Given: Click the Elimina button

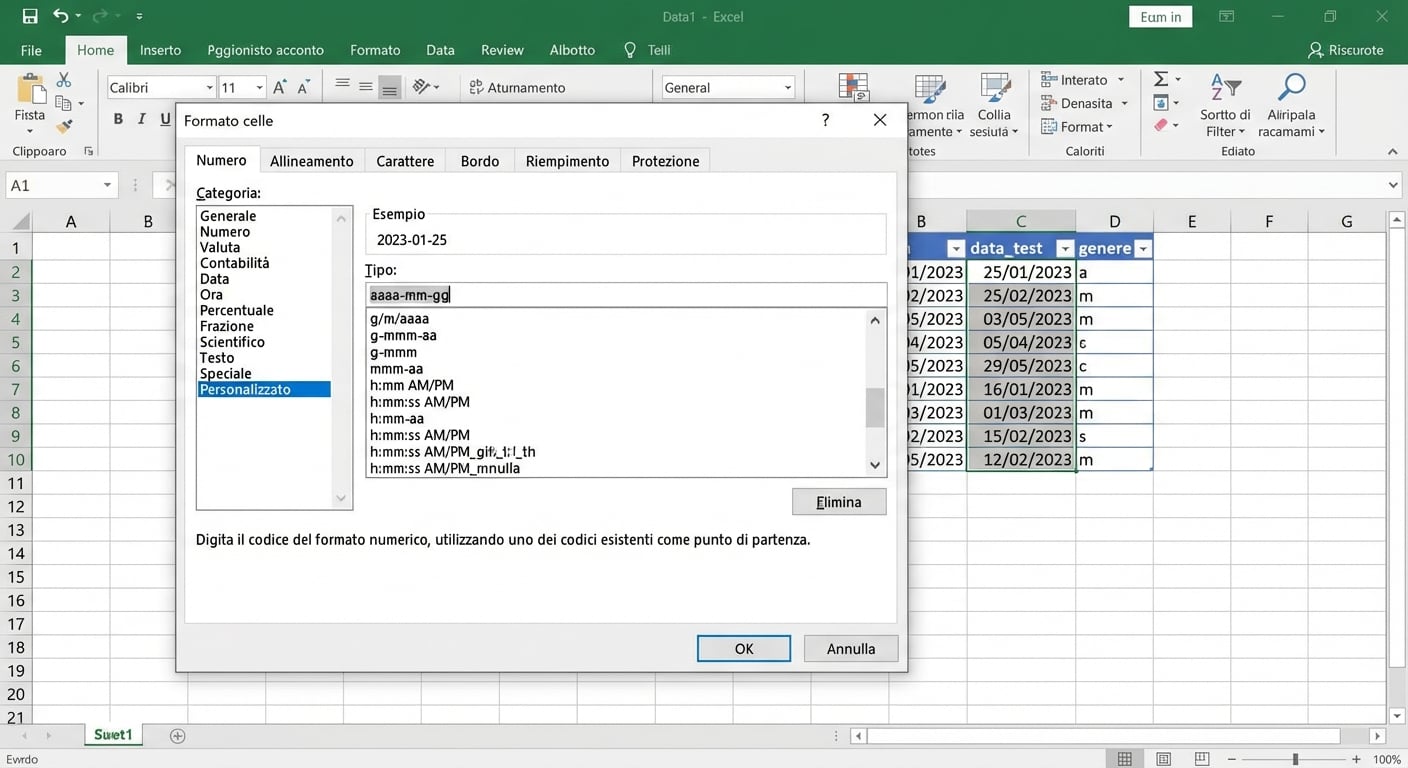Looking at the screenshot, I should click(839, 502).
